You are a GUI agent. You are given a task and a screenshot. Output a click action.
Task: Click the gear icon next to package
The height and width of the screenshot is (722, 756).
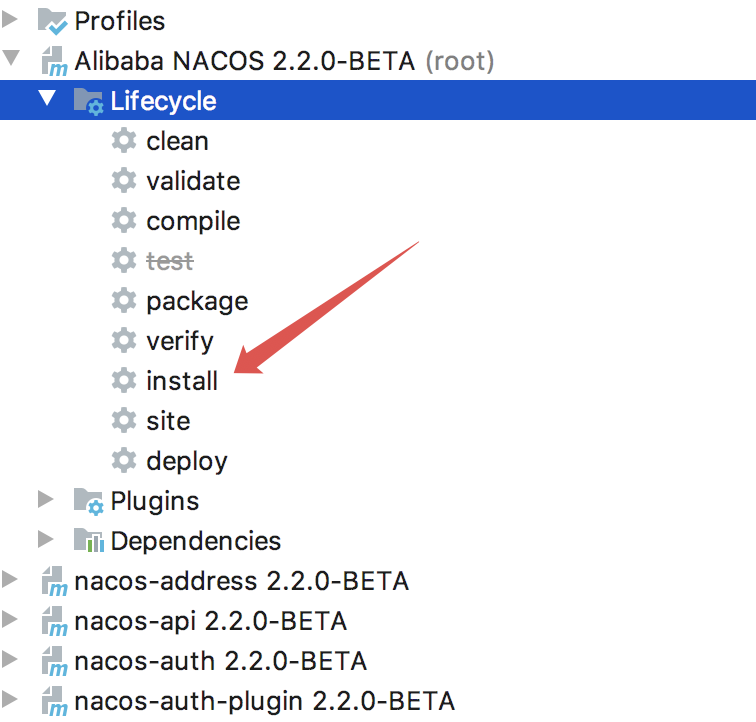tap(123, 301)
